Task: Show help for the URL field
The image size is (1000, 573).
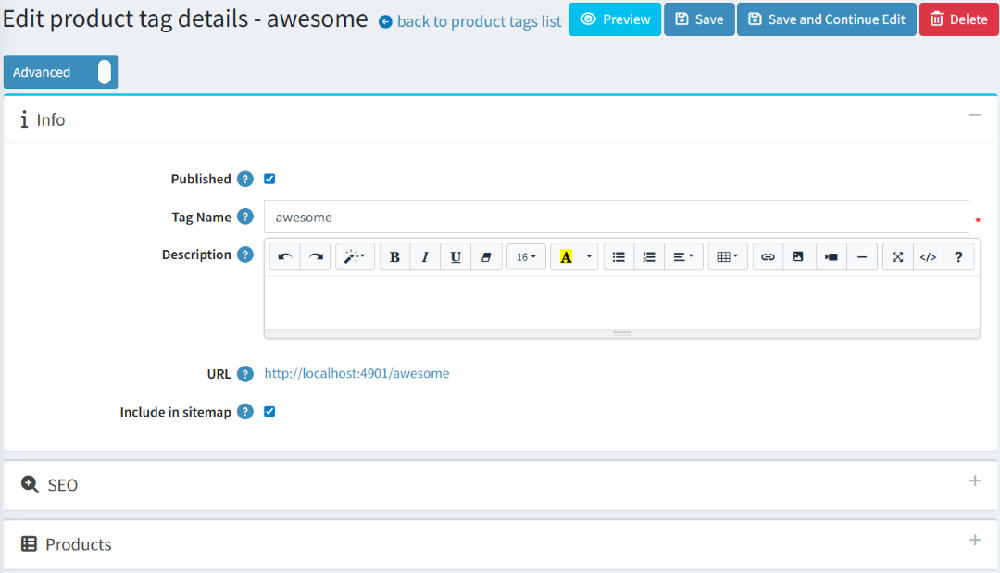Action: pos(246,374)
